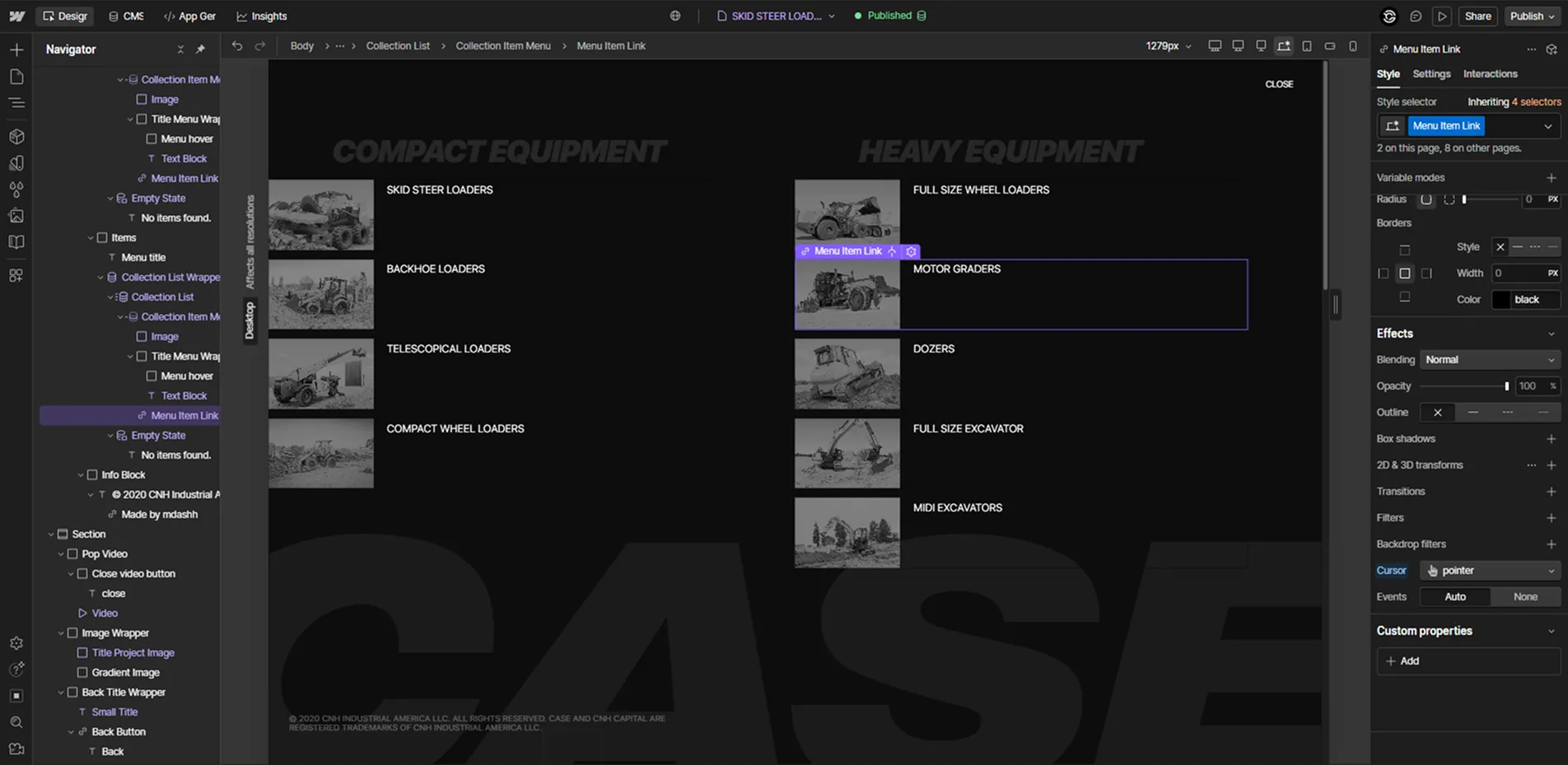Collapse the Effects section

coord(1552,334)
